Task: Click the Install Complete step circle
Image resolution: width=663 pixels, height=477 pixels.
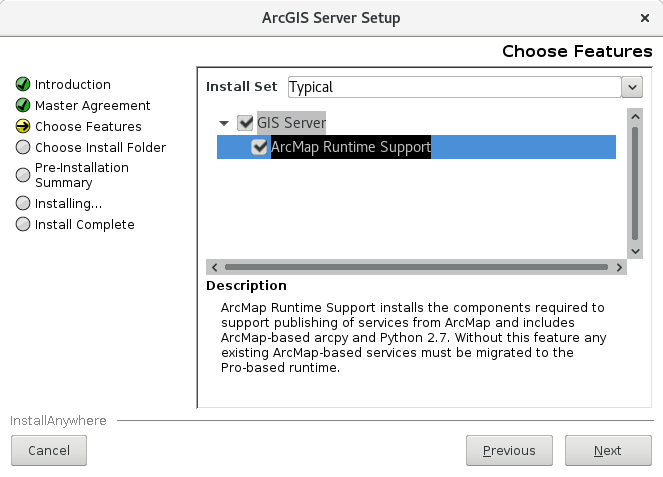Action: [23, 225]
